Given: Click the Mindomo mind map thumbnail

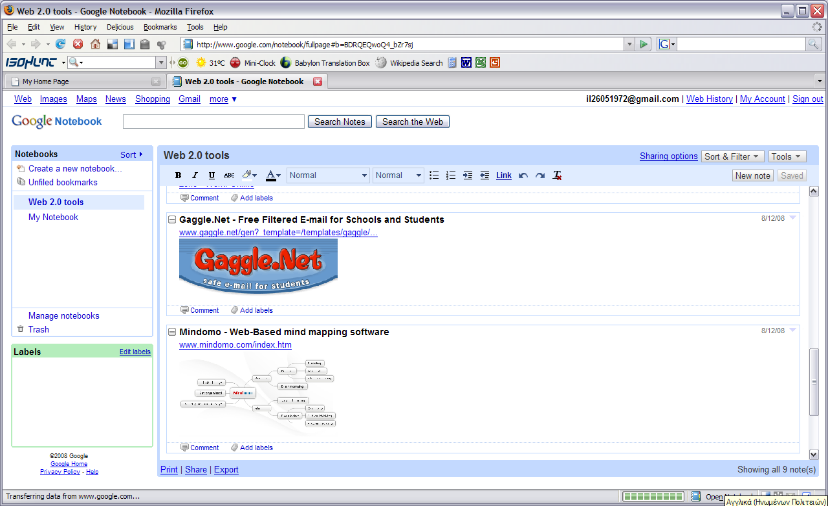Looking at the screenshot, I should (258, 393).
